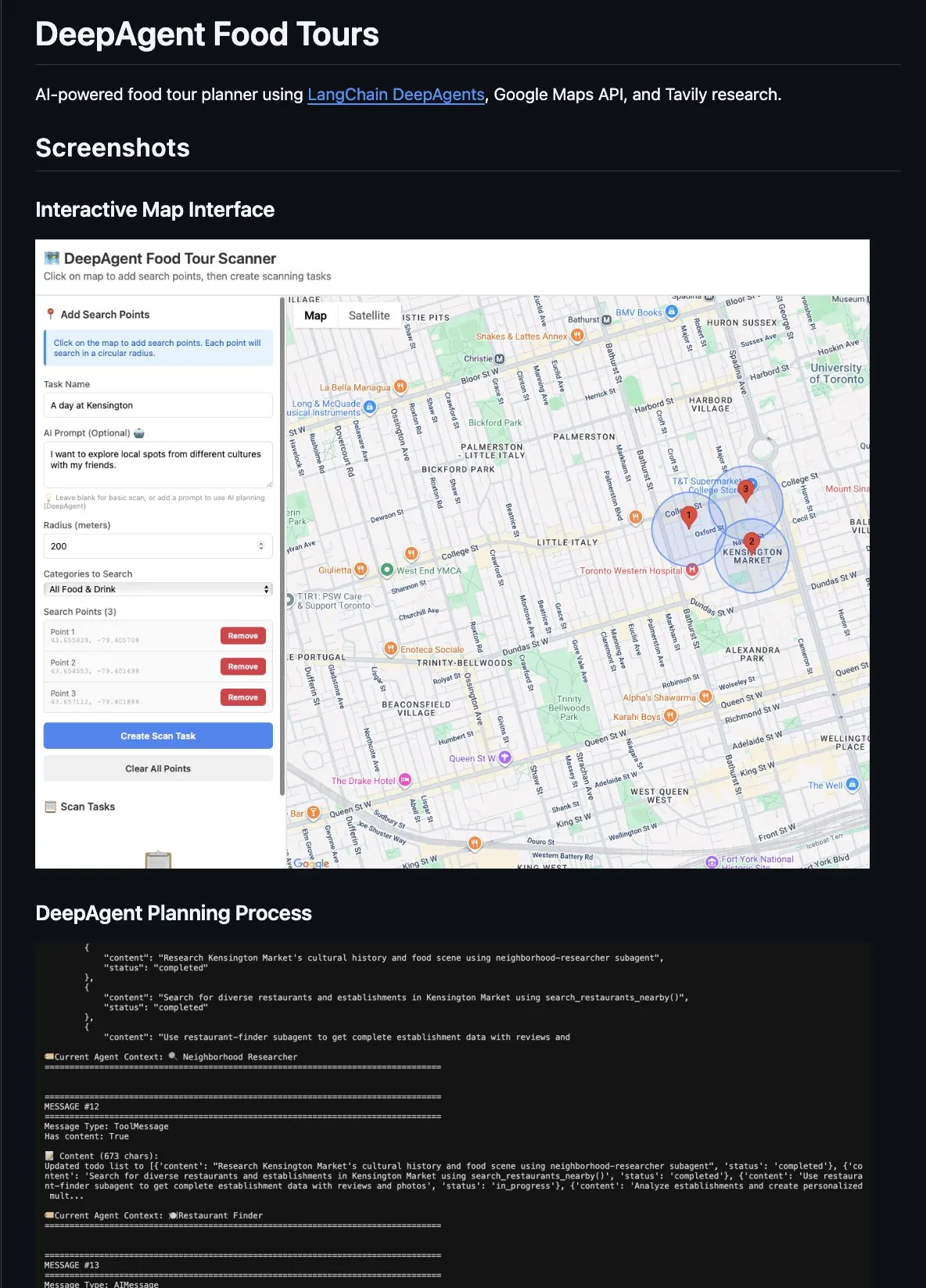926x1288 pixels.
Task: Click the Radius meters stepper arrows
Action: click(261, 546)
